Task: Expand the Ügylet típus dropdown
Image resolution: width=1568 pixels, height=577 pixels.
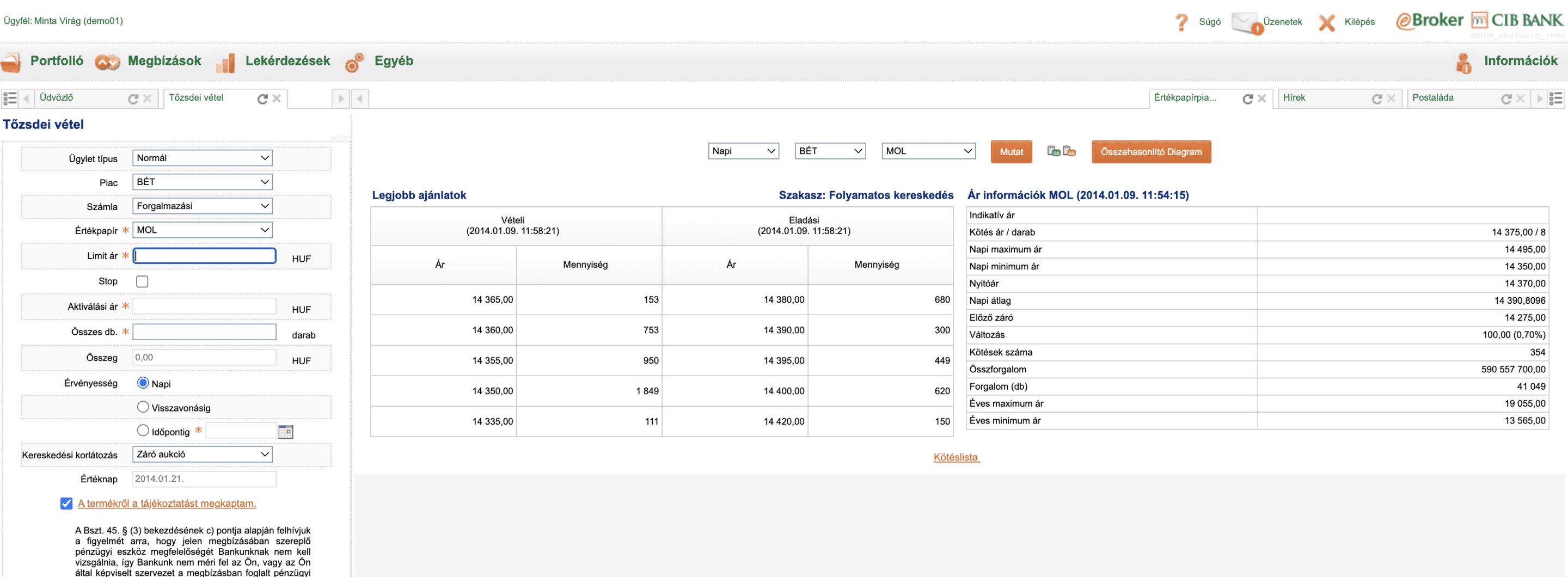Action: 202,158
